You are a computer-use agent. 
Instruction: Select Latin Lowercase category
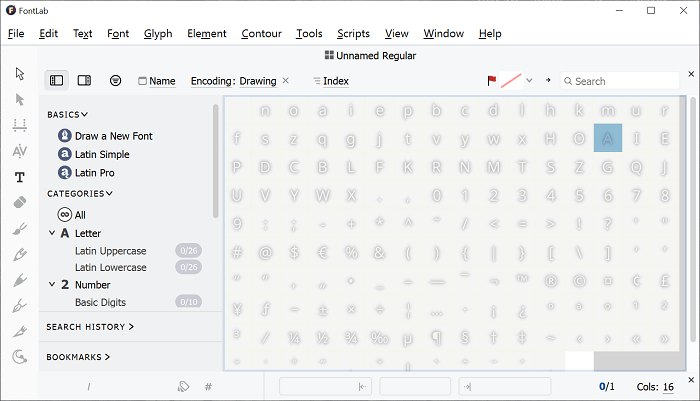pyautogui.click(x=110, y=267)
